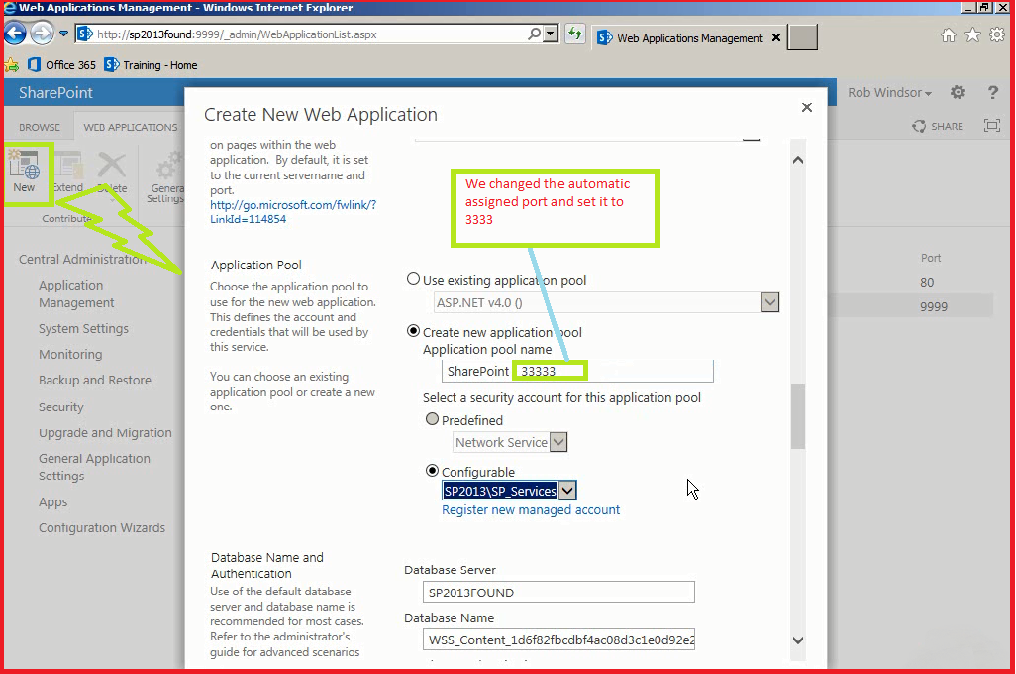Open the SP2013\SP_Services account dropdown
This screenshot has height=674, width=1016.
coord(568,490)
